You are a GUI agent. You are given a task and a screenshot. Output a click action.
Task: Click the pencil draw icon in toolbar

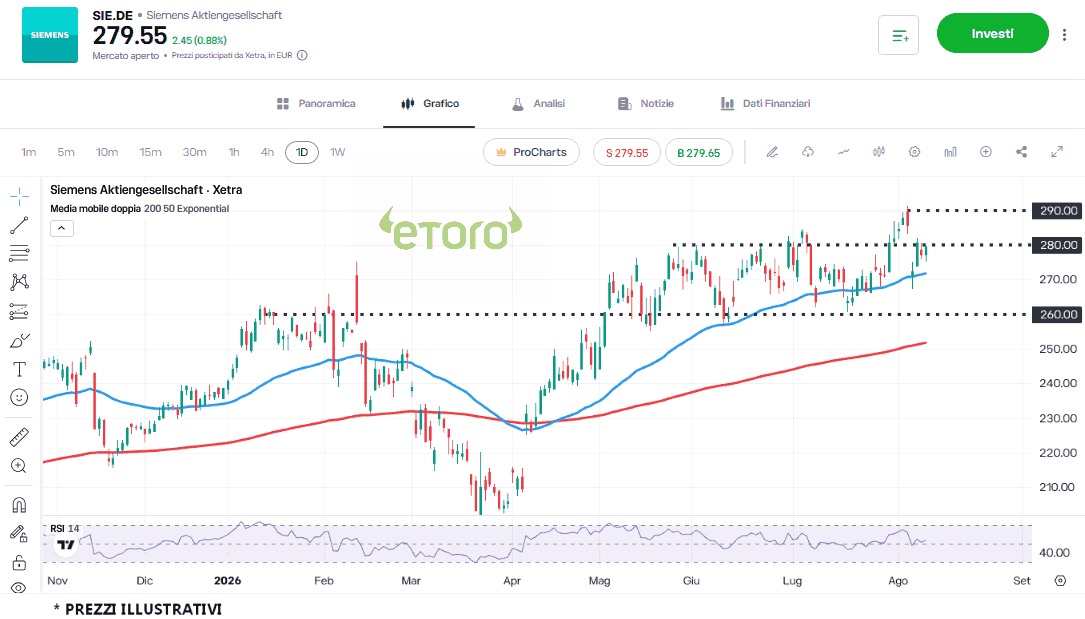click(x=772, y=152)
